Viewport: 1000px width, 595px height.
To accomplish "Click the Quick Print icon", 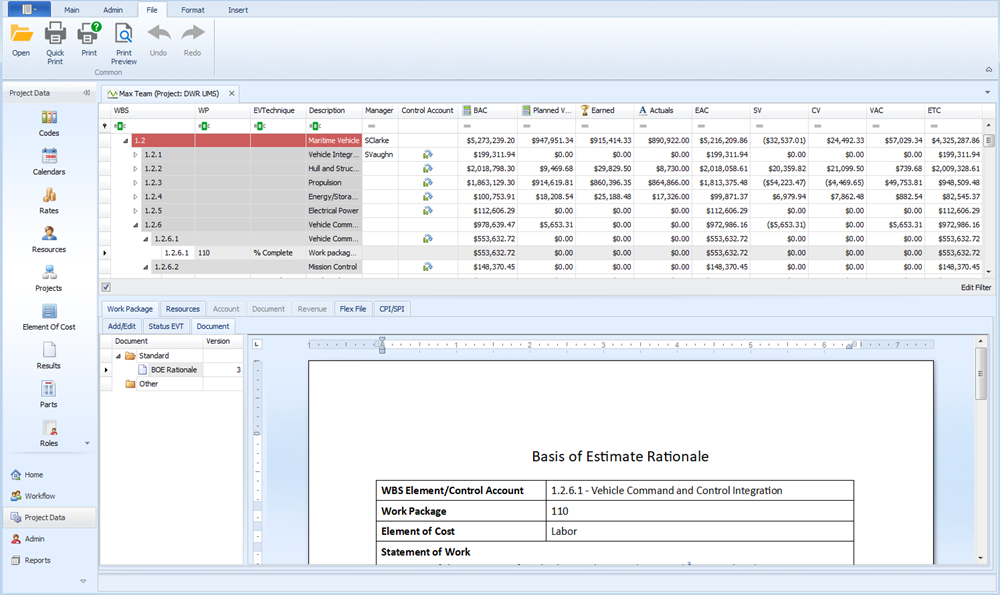I will coord(55,34).
